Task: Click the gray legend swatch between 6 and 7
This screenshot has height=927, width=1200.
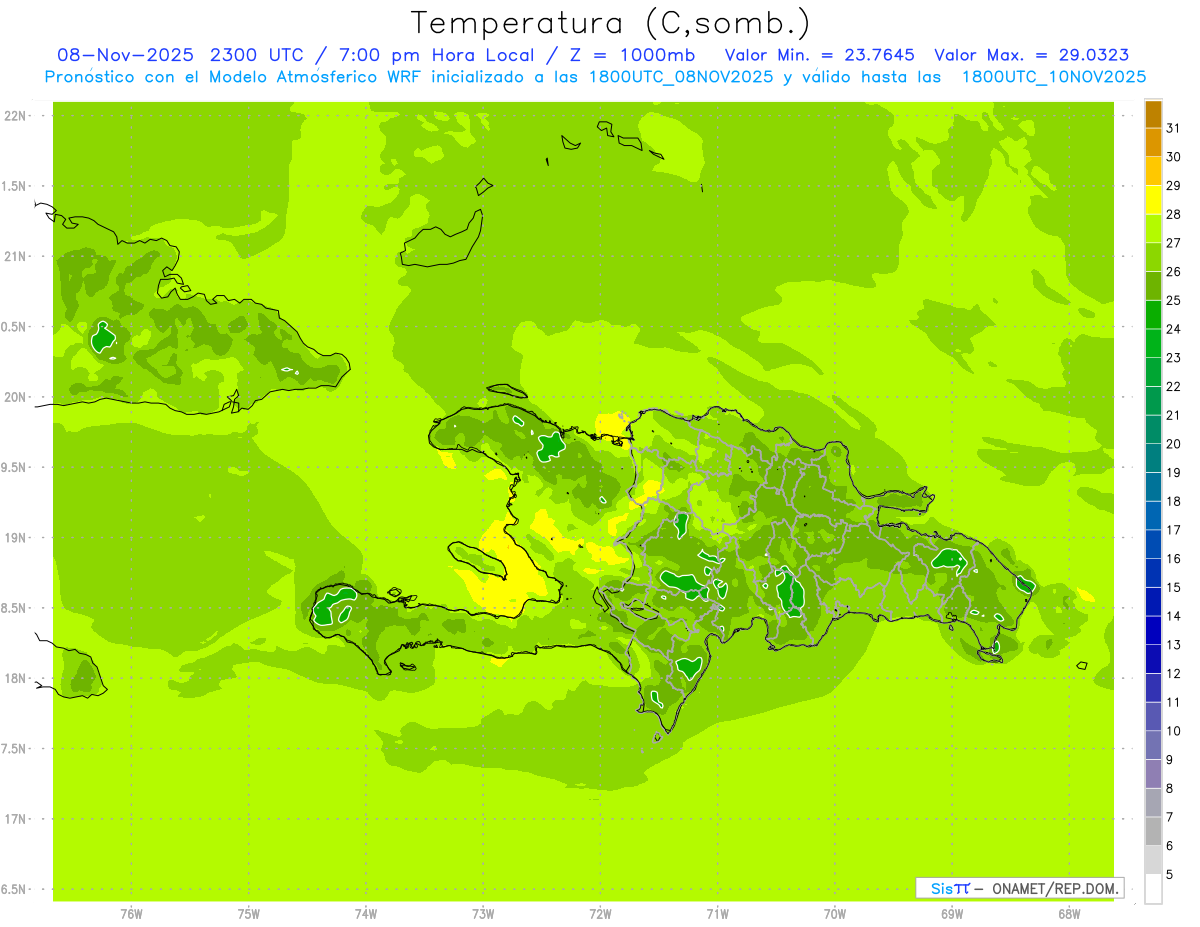Action: coord(1153,831)
